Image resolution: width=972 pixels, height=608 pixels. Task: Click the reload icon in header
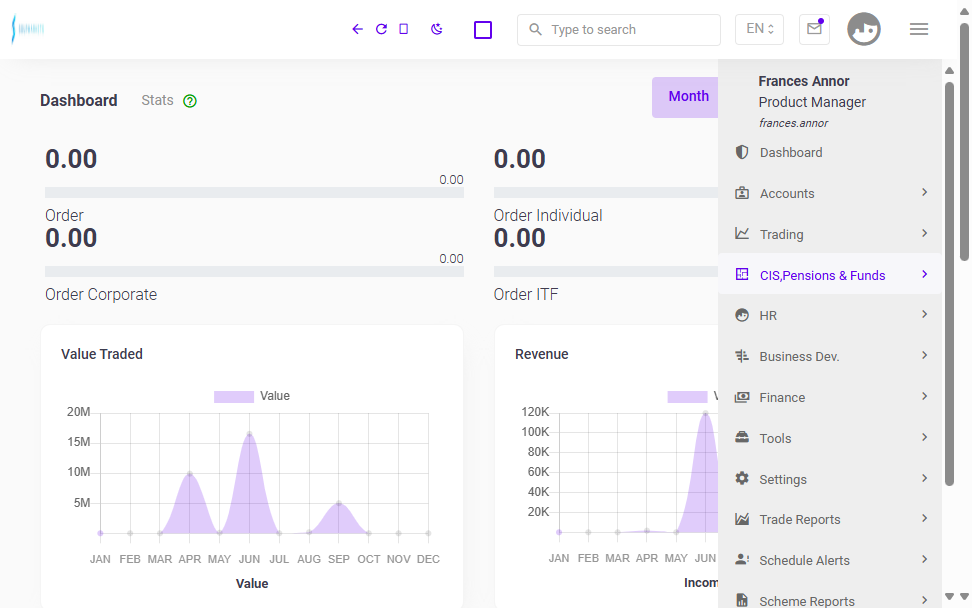point(381,29)
